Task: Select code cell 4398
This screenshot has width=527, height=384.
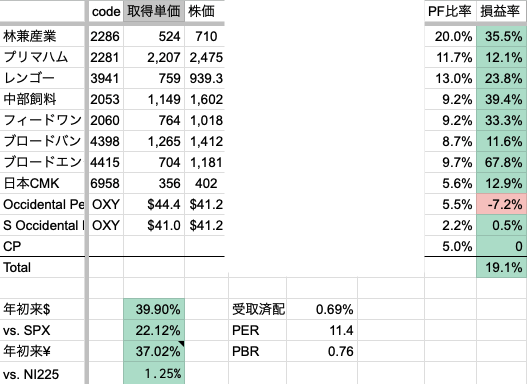Action: click(x=106, y=141)
